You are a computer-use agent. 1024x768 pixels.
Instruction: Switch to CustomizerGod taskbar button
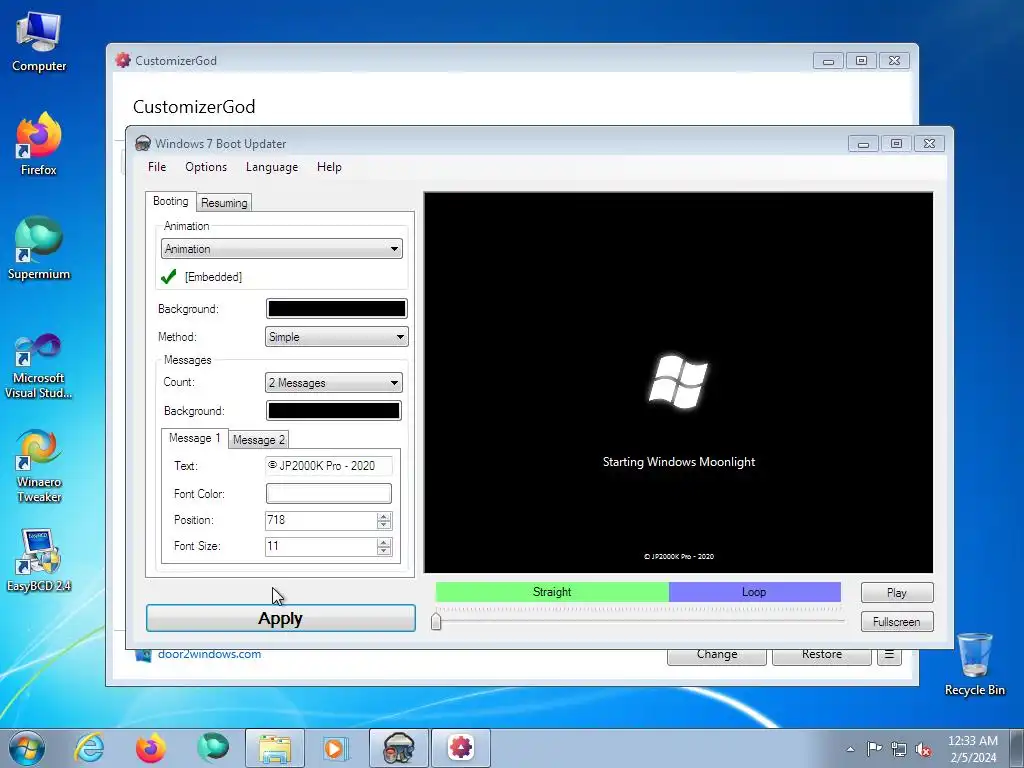[x=460, y=748]
